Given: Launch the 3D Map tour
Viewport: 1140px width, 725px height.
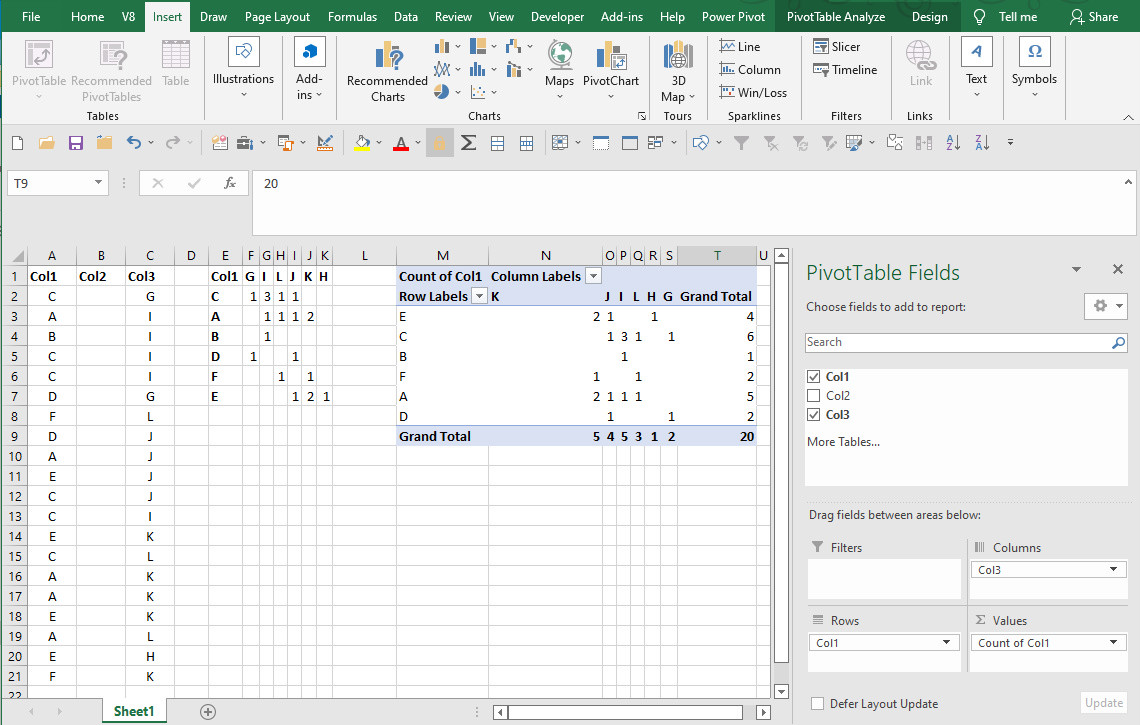Looking at the screenshot, I should [678, 71].
